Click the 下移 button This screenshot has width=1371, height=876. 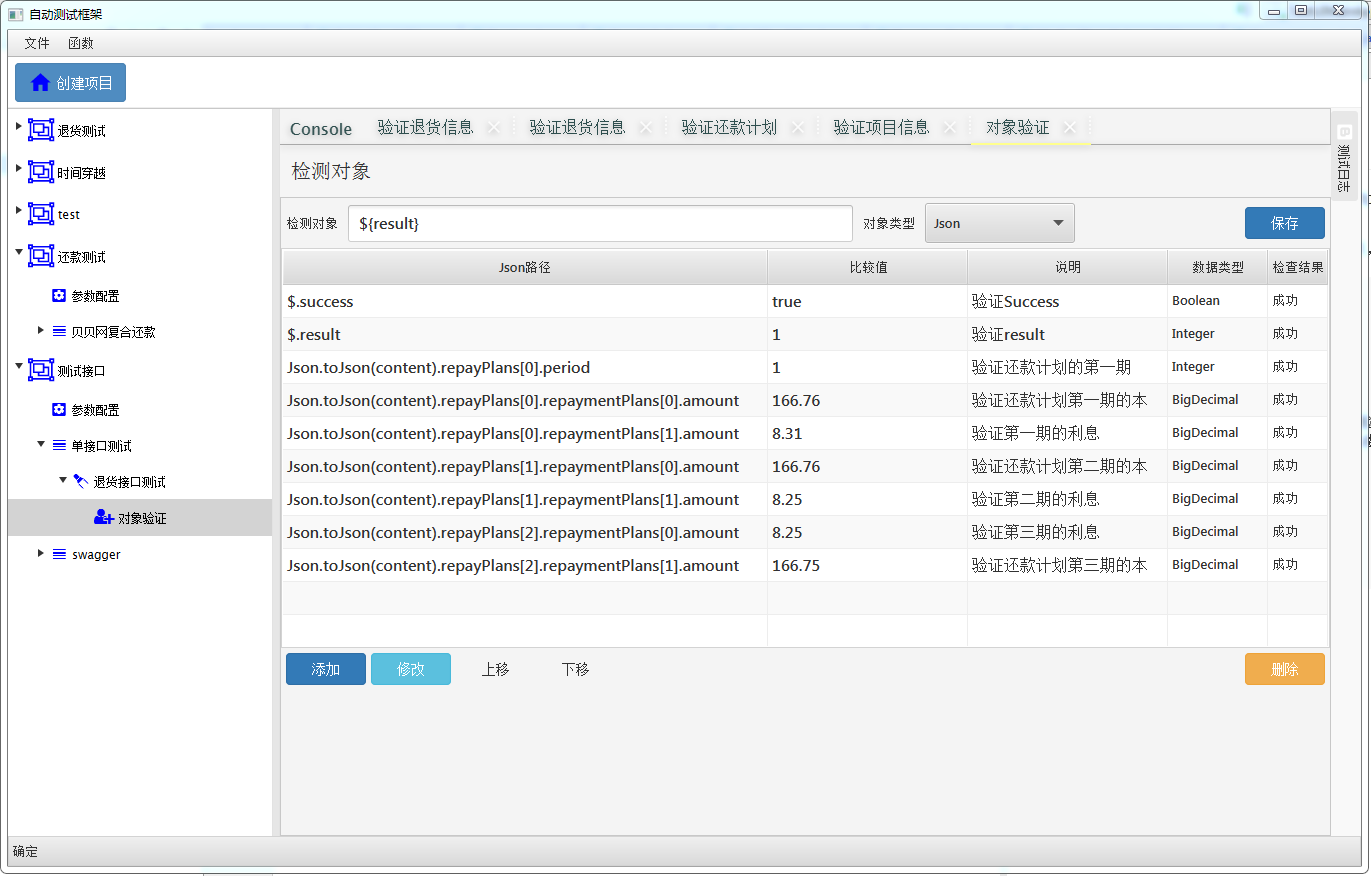point(576,669)
